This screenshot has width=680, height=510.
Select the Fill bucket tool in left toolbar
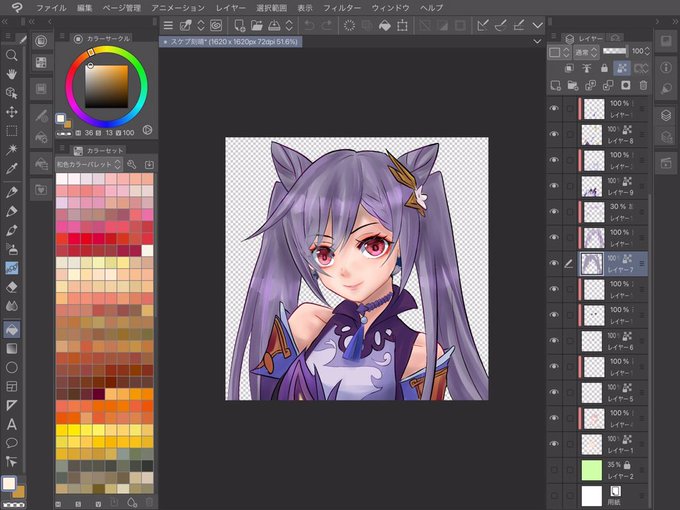pos(12,330)
